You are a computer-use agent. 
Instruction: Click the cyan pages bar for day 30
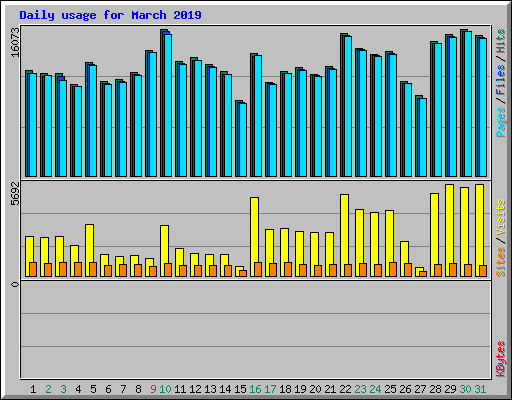(x=468, y=104)
